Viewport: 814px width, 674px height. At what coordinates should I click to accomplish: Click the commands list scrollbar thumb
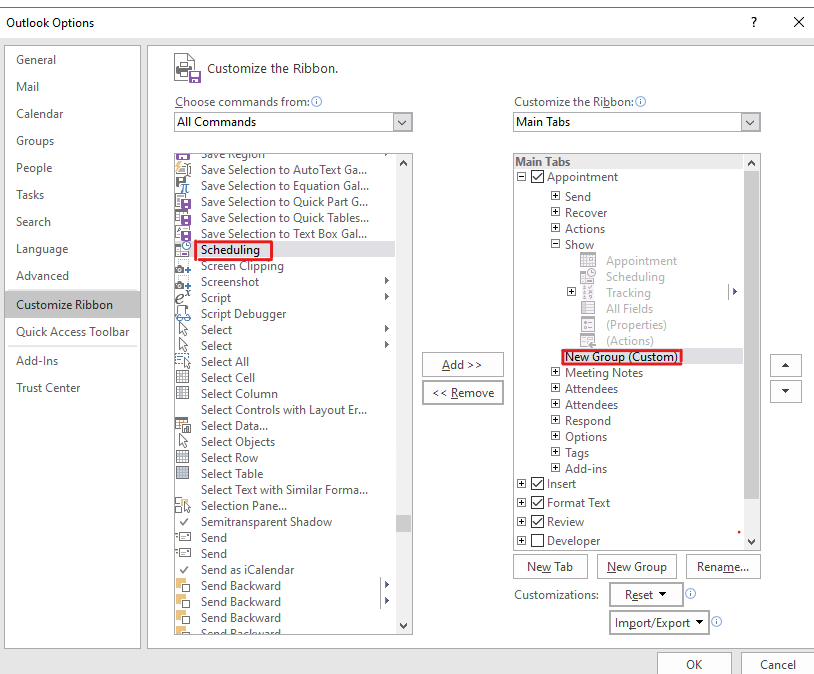click(403, 523)
